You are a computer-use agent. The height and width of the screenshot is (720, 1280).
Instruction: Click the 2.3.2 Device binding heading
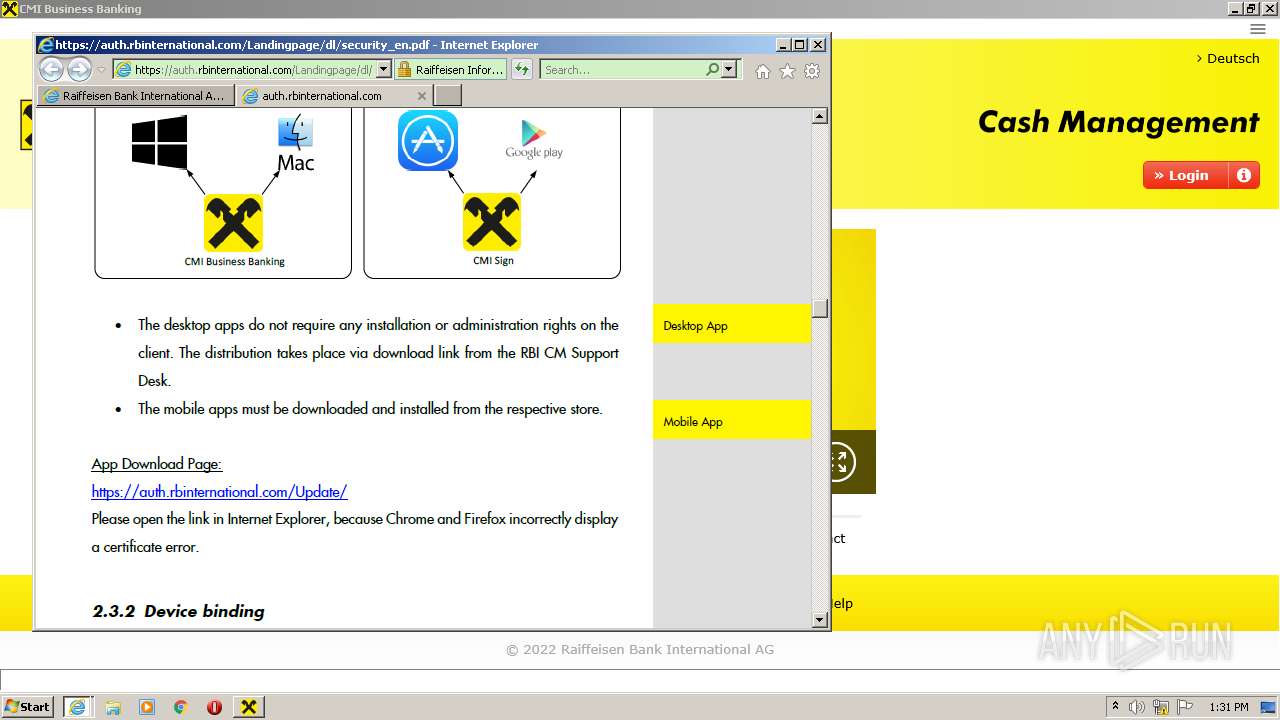[178, 611]
